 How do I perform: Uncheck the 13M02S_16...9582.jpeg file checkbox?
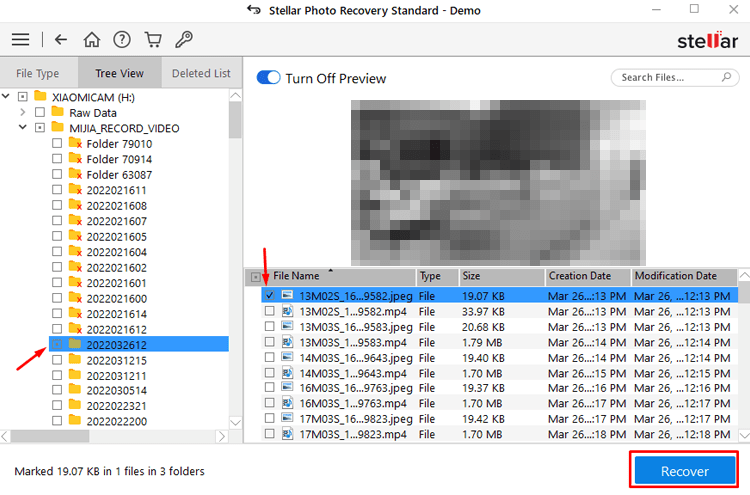(269, 295)
